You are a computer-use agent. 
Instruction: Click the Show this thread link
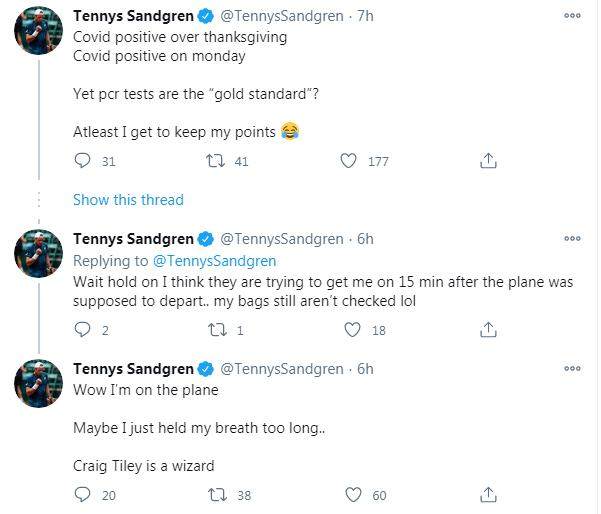pos(128,200)
